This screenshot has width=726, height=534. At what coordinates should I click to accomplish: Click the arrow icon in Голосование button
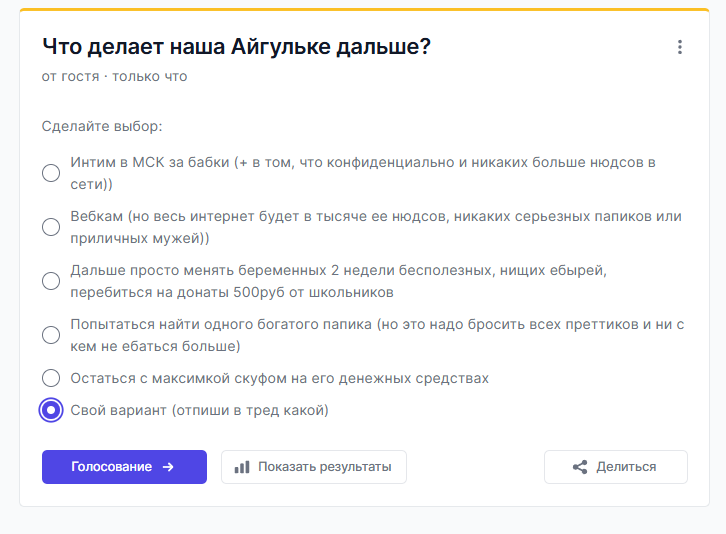tap(168, 467)
